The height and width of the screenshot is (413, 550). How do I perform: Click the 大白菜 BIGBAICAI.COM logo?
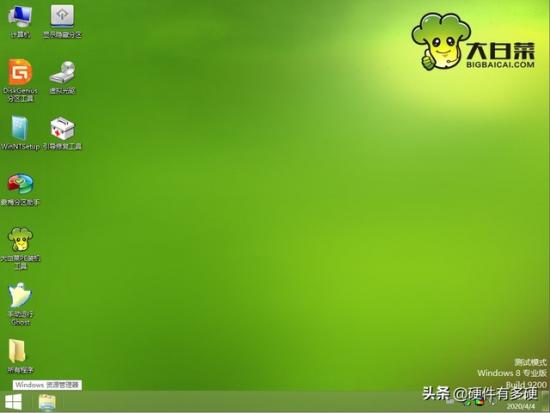(473, 41)
